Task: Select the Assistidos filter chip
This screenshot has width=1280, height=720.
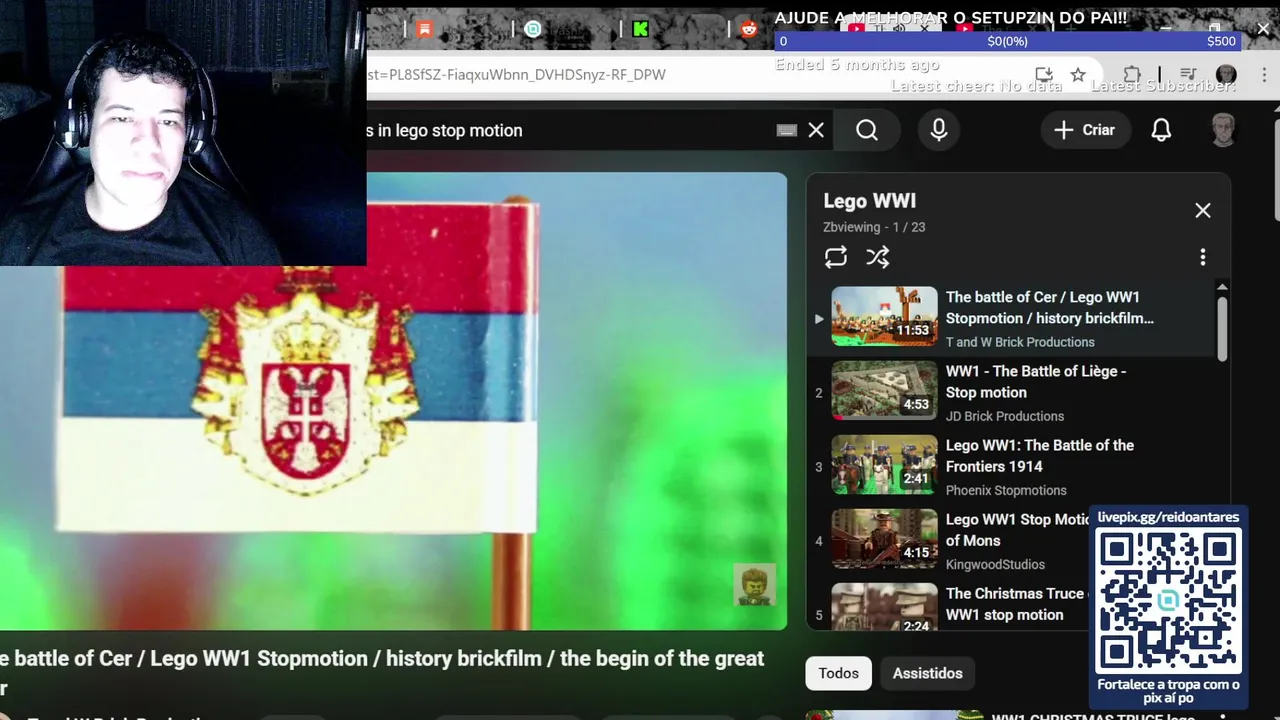Action: (x=927, y=673)
